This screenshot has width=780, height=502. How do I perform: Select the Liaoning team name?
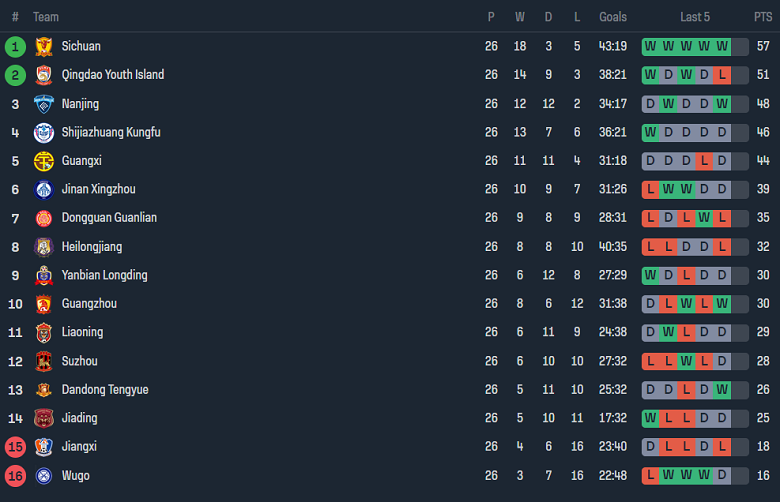tap(82, 332)
